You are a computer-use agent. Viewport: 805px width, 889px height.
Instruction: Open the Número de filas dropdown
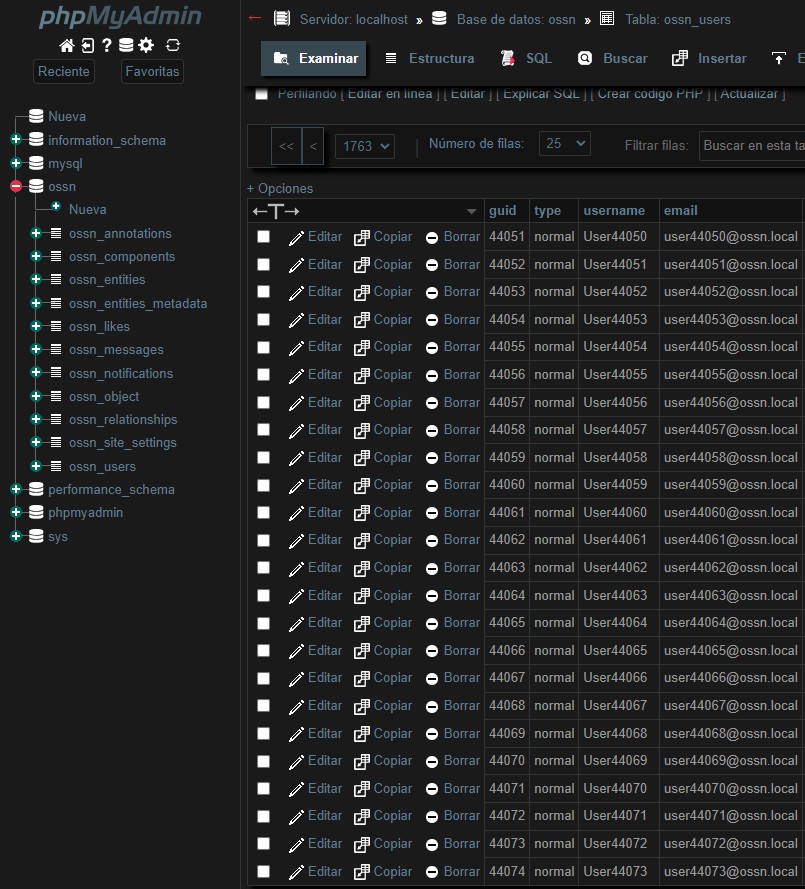click(564, 144)
